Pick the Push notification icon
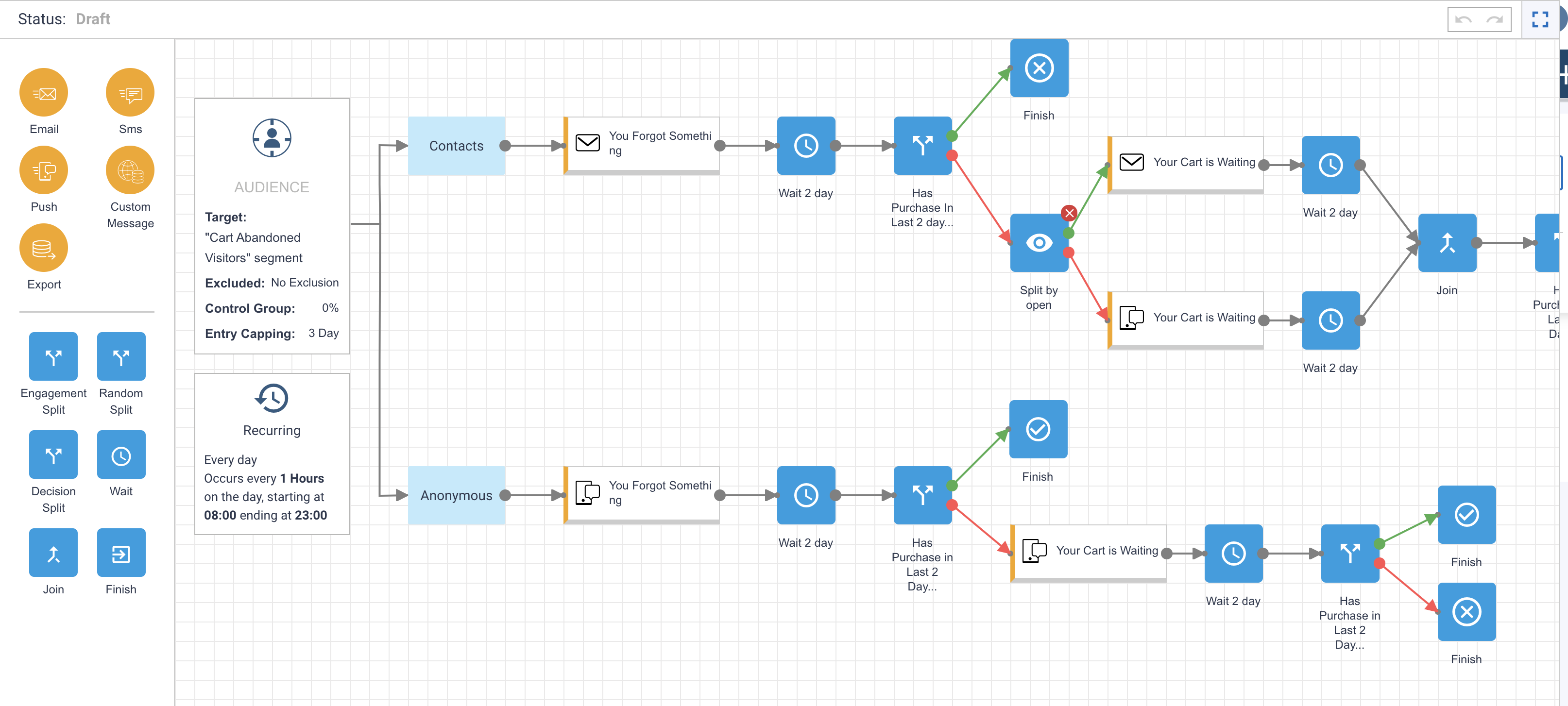Image resolution: width=1568 pixels, height=706 pixels. (x=44, y=170)
